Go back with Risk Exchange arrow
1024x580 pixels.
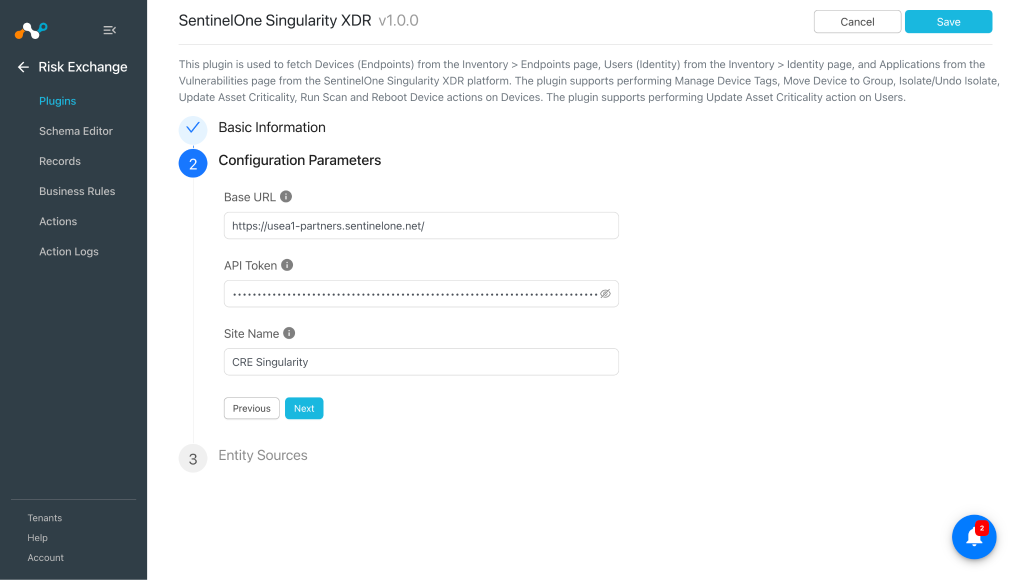point(23,67)
